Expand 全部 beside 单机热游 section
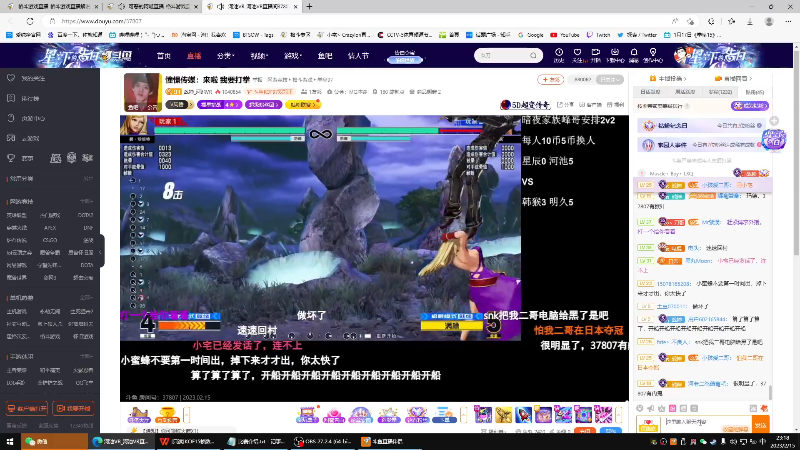The height and width of the screenshot is (450, 800). click(x=86, y=297)
